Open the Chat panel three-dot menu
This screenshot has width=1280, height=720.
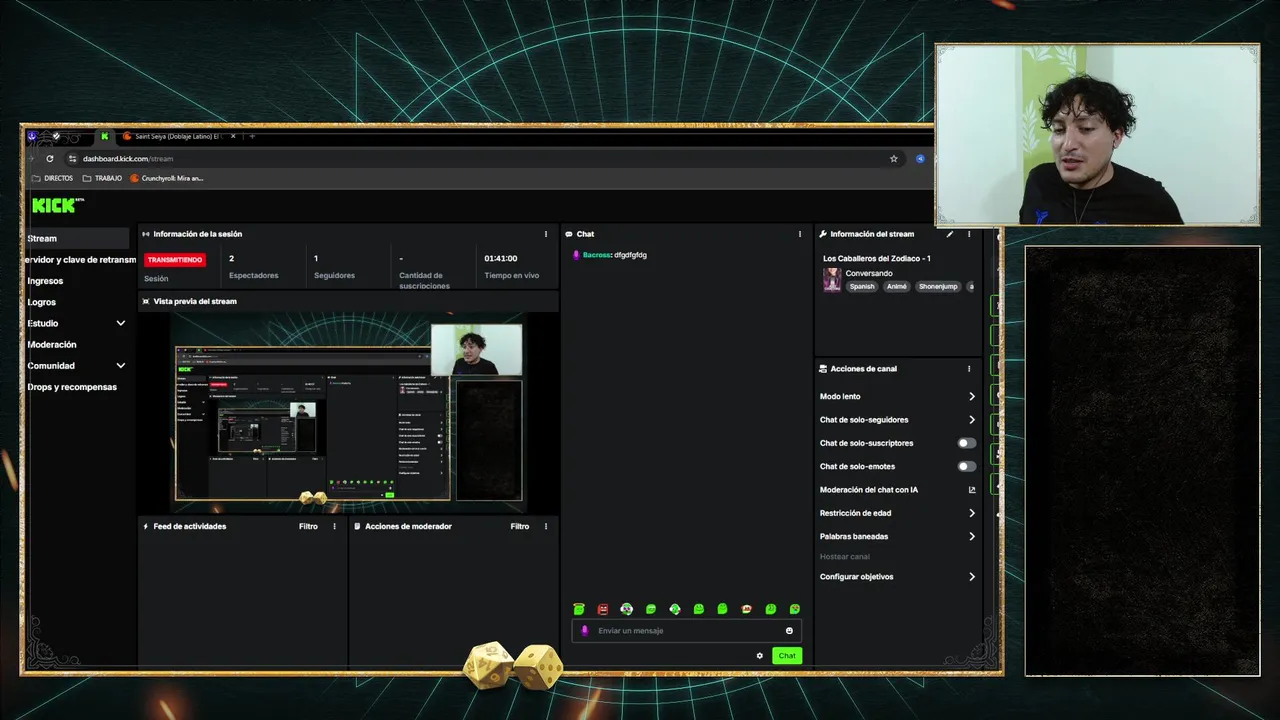point(800,234)
